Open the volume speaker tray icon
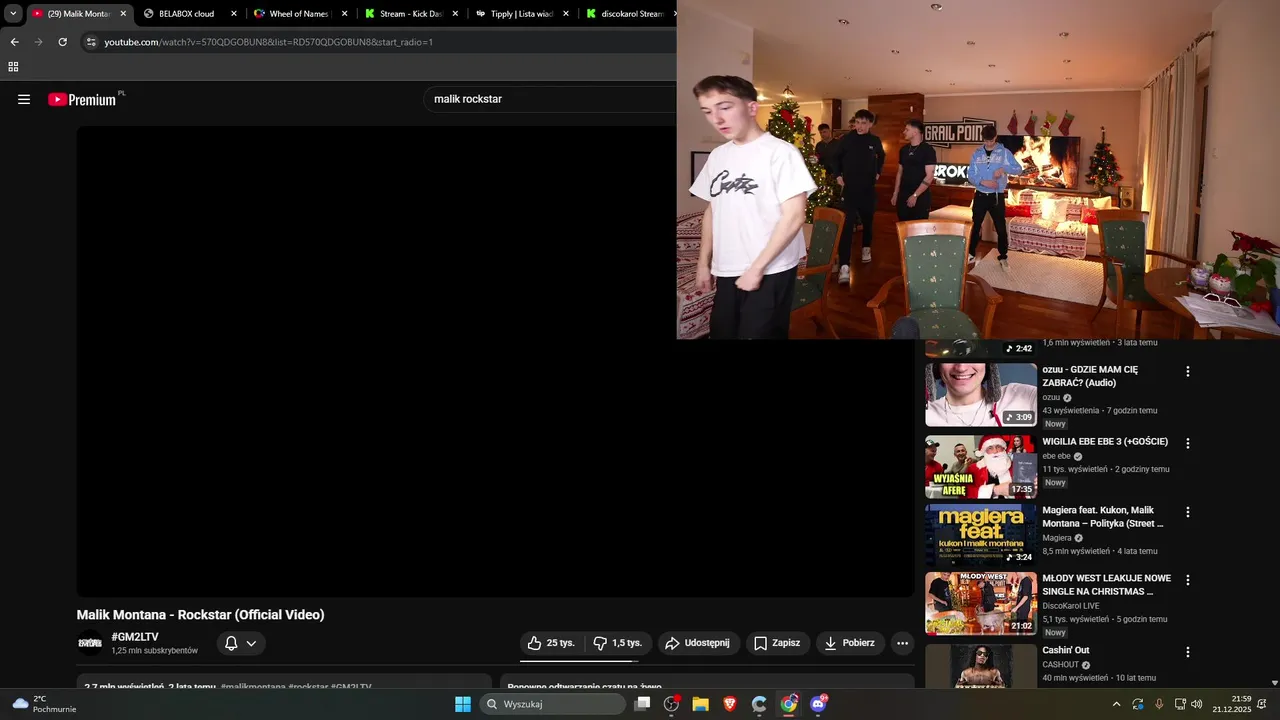This screenshot has height=720, width=1280. [x=1196, y=704]
